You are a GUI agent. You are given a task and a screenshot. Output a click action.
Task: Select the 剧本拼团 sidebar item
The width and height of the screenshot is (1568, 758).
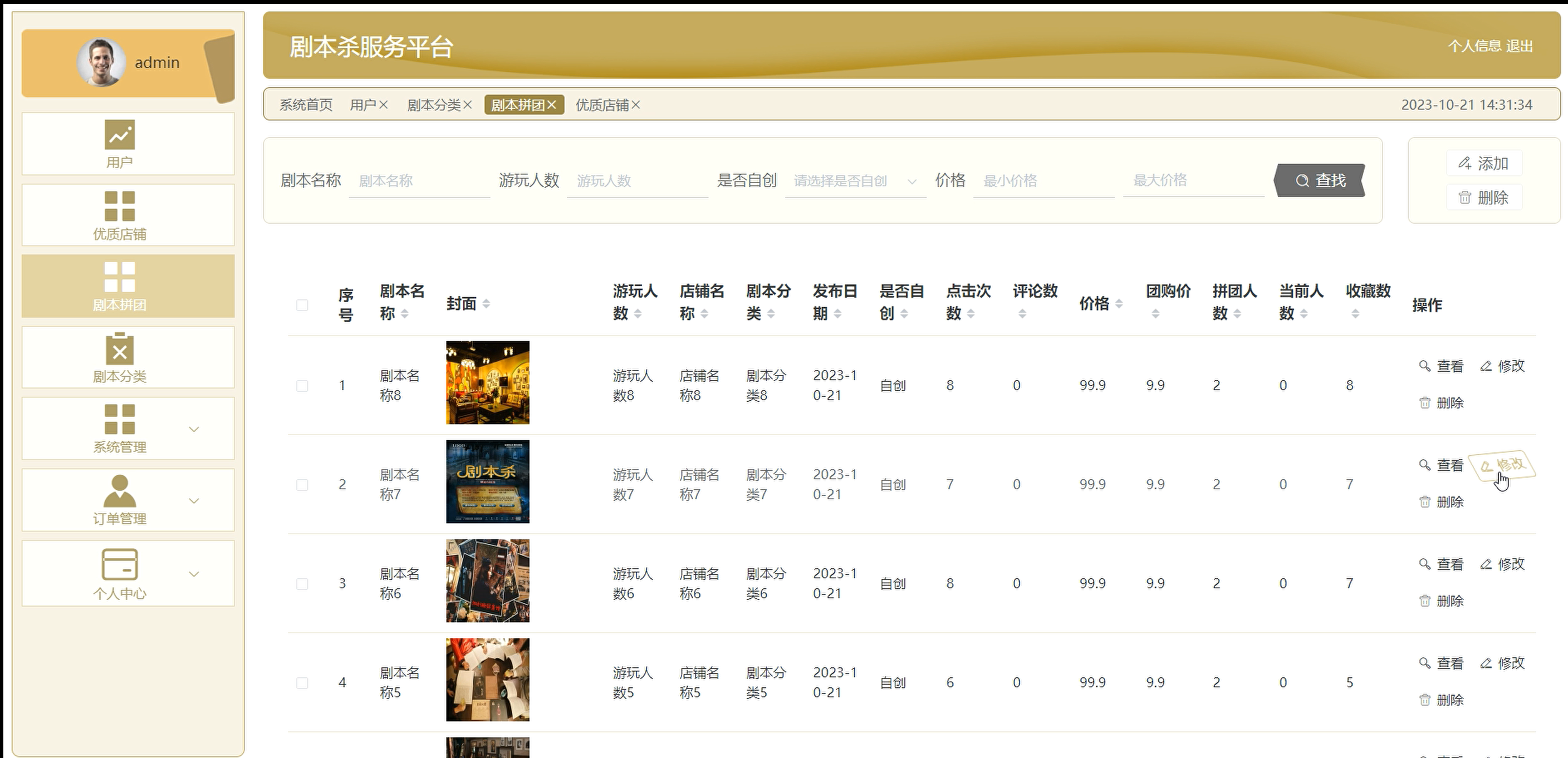pos(128,286)
